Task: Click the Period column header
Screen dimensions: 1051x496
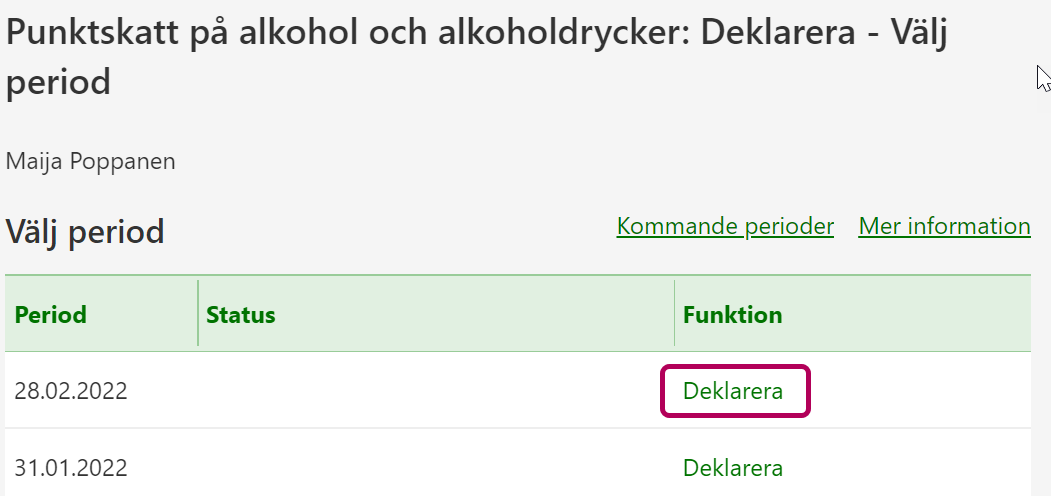Action: pos(51,315)
